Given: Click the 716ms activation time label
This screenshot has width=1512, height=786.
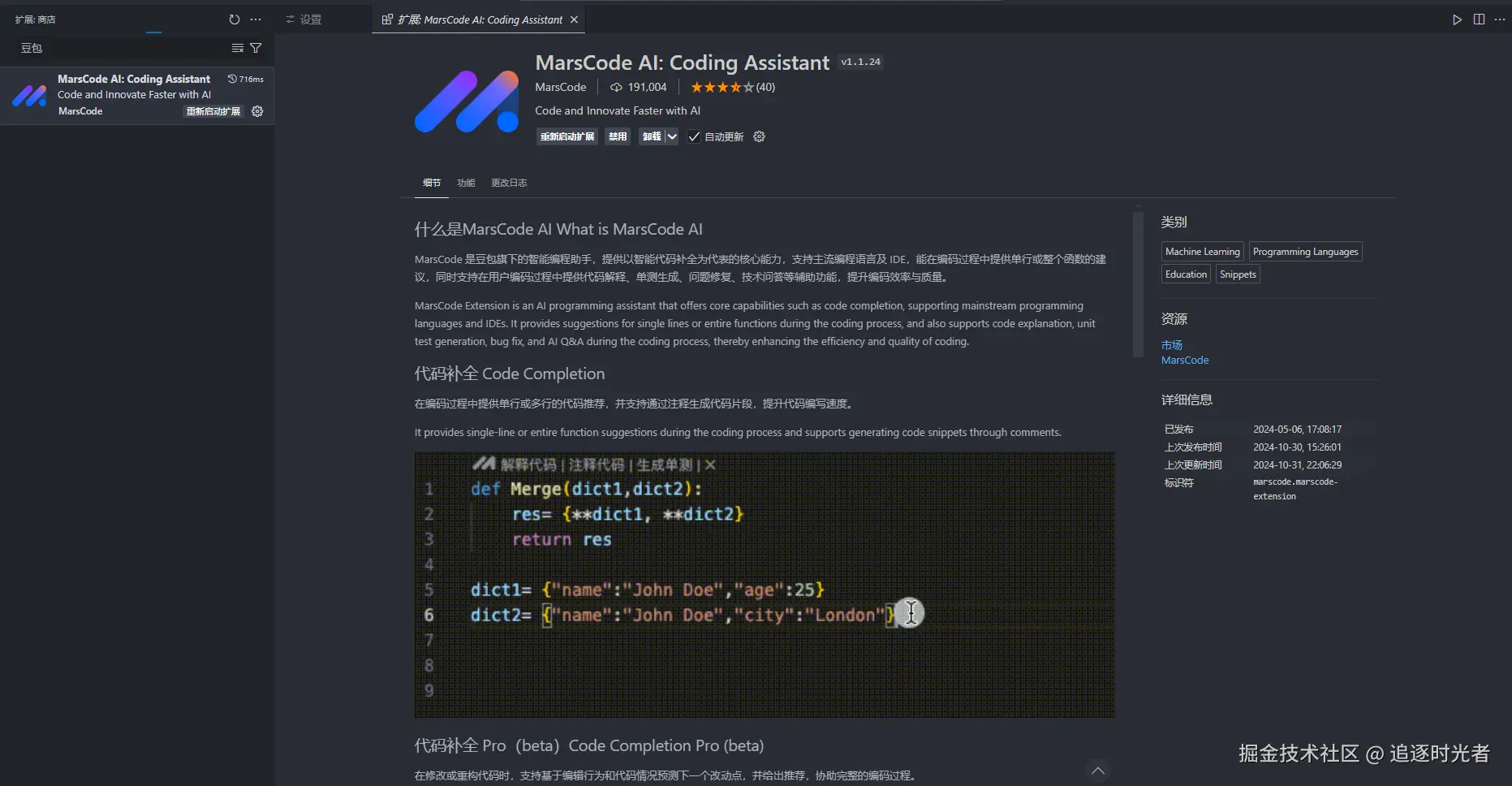Looking at the screenshot, I should click(x=246, y=79).
